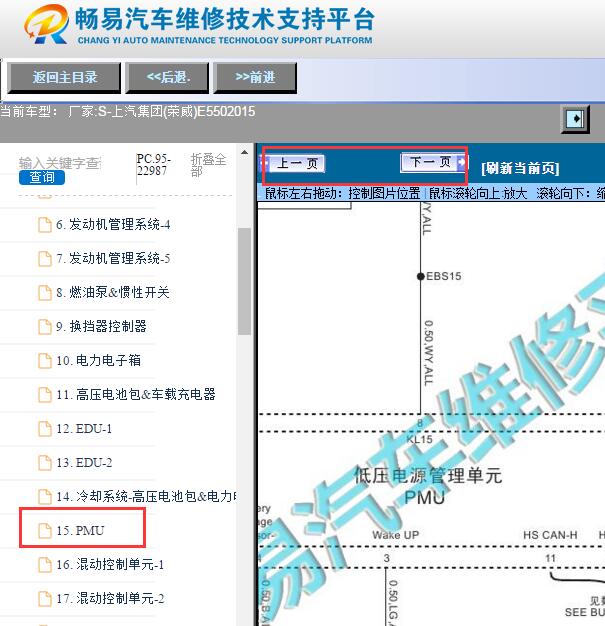Open 16. 混动控制单元-1 item
The image size is (605, 626).
click(110, 565)
